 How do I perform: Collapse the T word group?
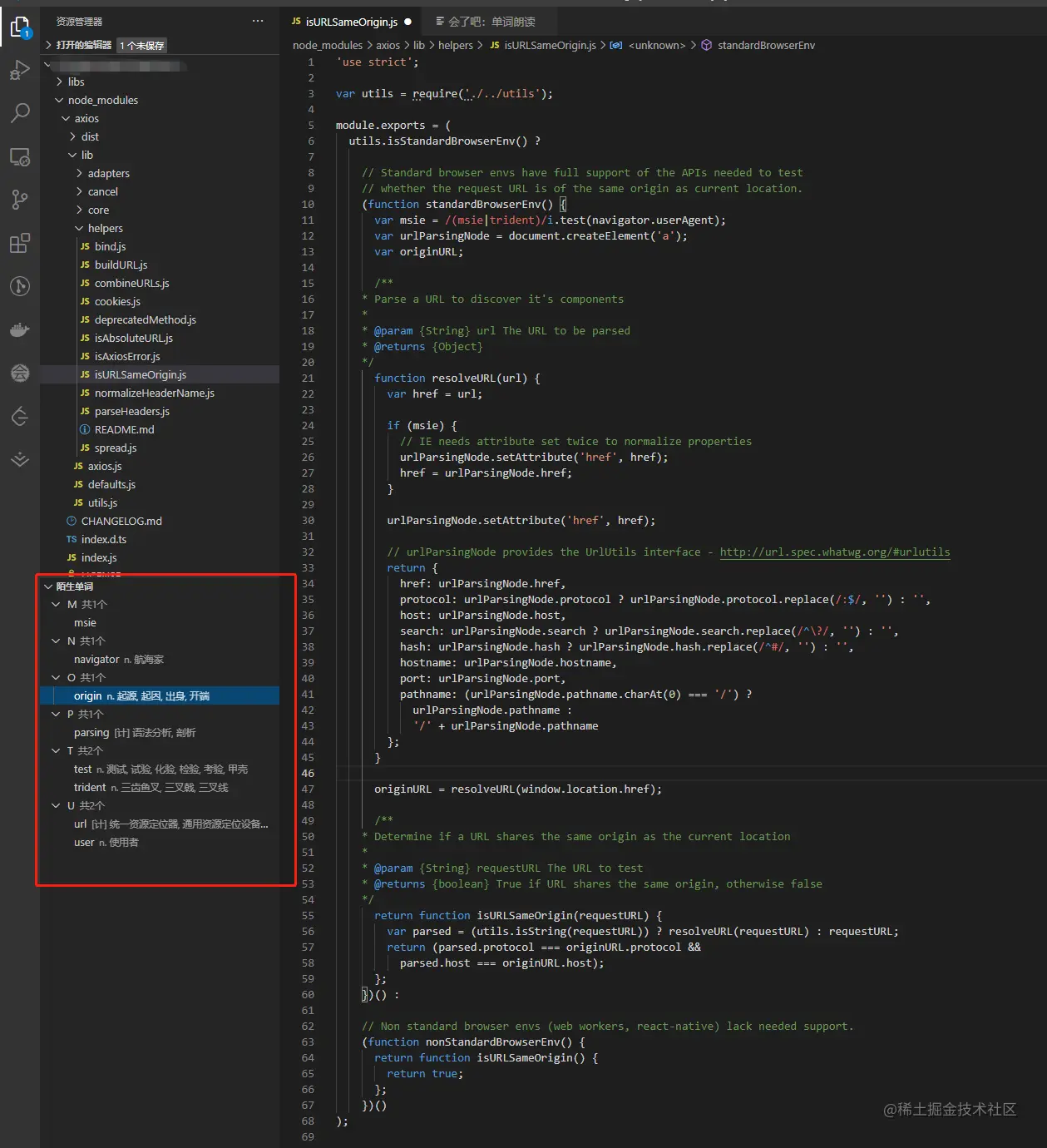point(56,751)
